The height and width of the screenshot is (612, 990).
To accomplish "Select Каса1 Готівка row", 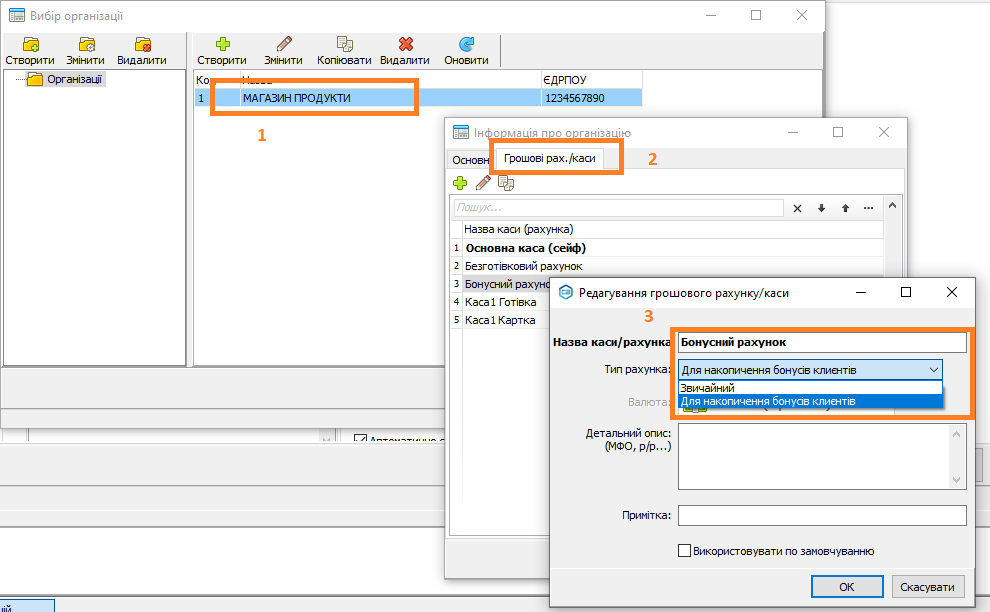I will pyautogui.click(x=506, y=303).
